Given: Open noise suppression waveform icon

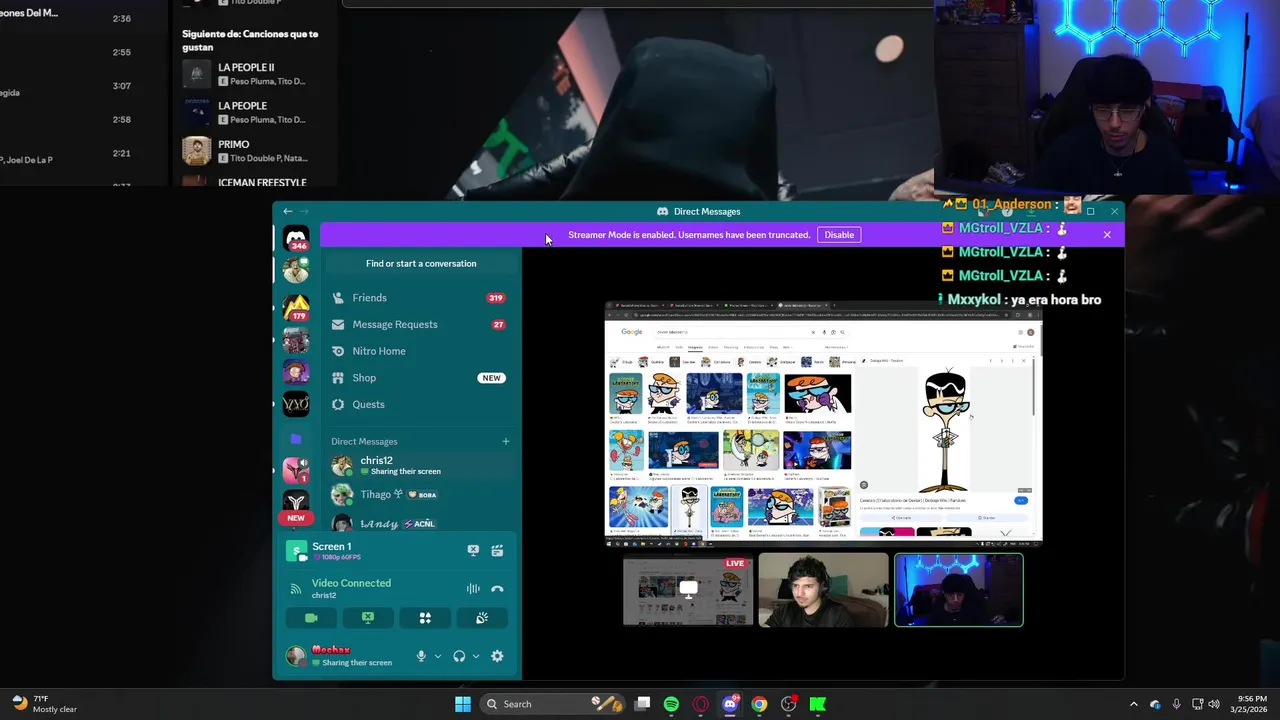Looking at the screenshot, I should pos(473,589).
